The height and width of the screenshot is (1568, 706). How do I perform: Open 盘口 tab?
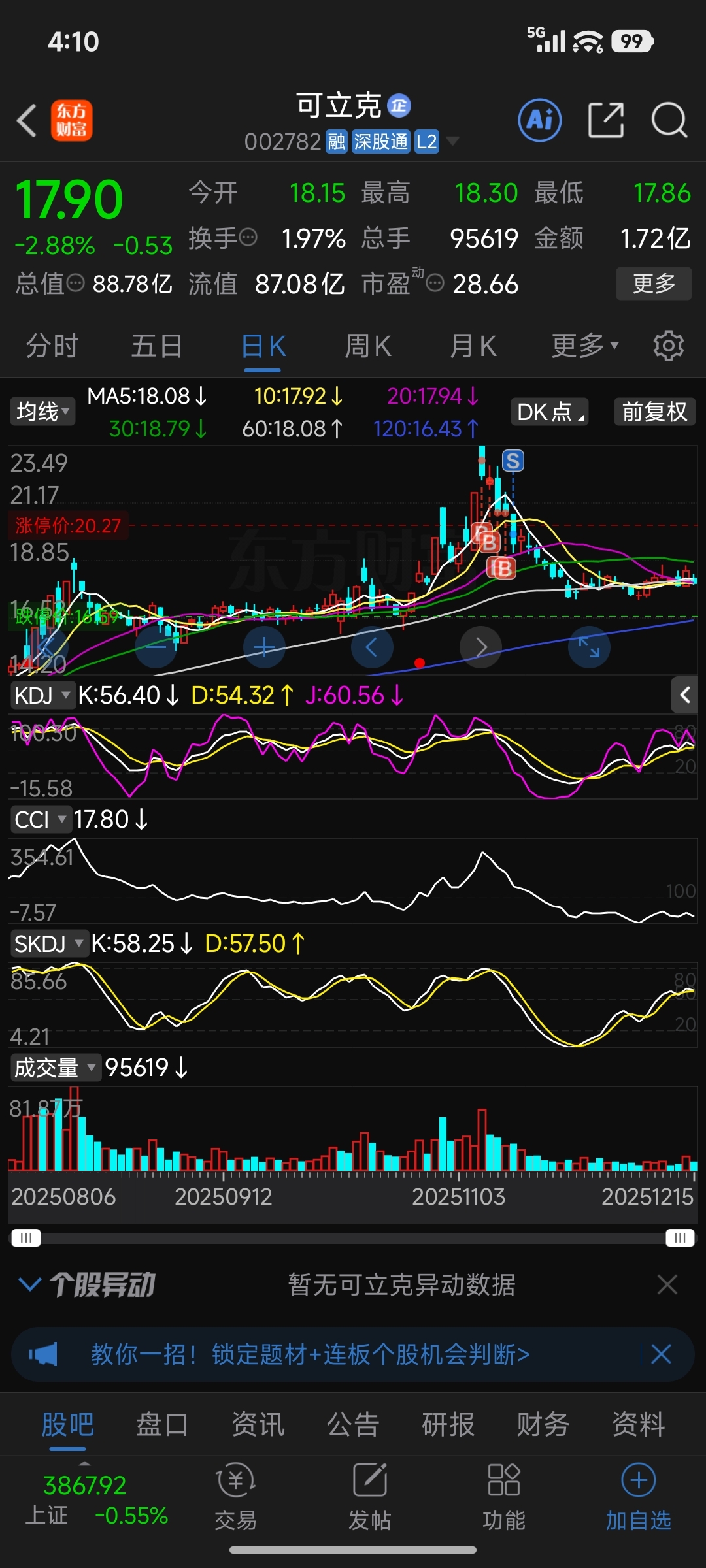click(x=162, y=1424)
